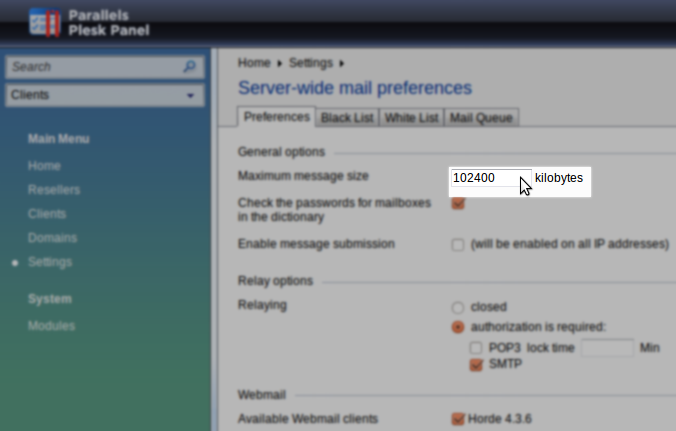Open Settings in the Main Menu
The width and height of the screenshot is (676, 431).
click(50, 262)
